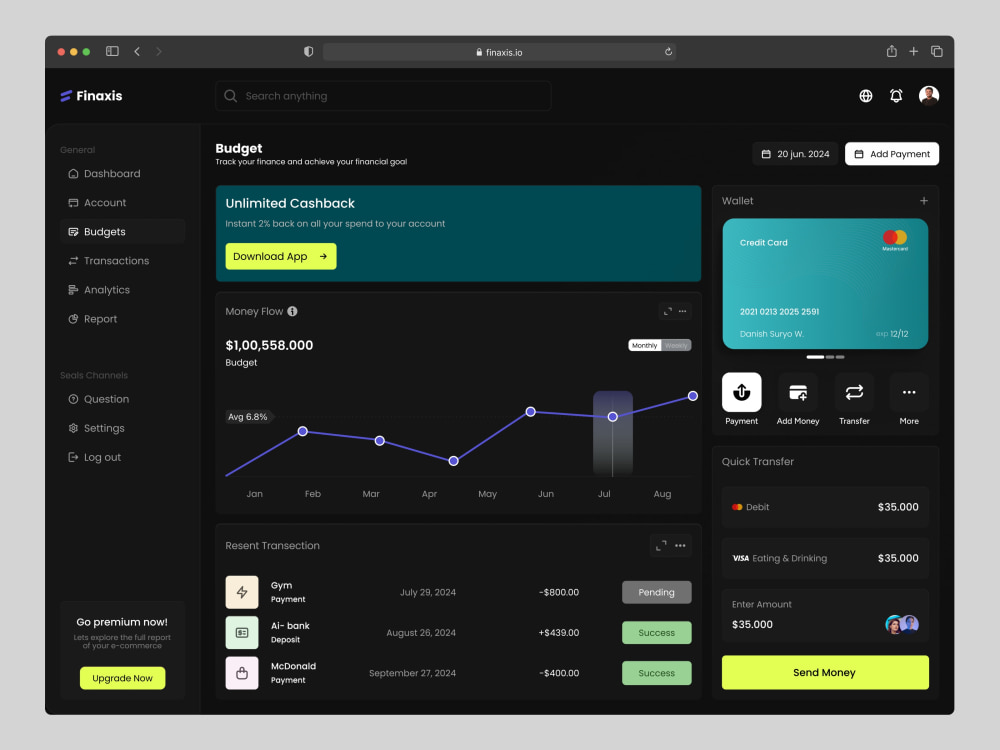Click Pending status on Gym row

click(x=656, y=592)
